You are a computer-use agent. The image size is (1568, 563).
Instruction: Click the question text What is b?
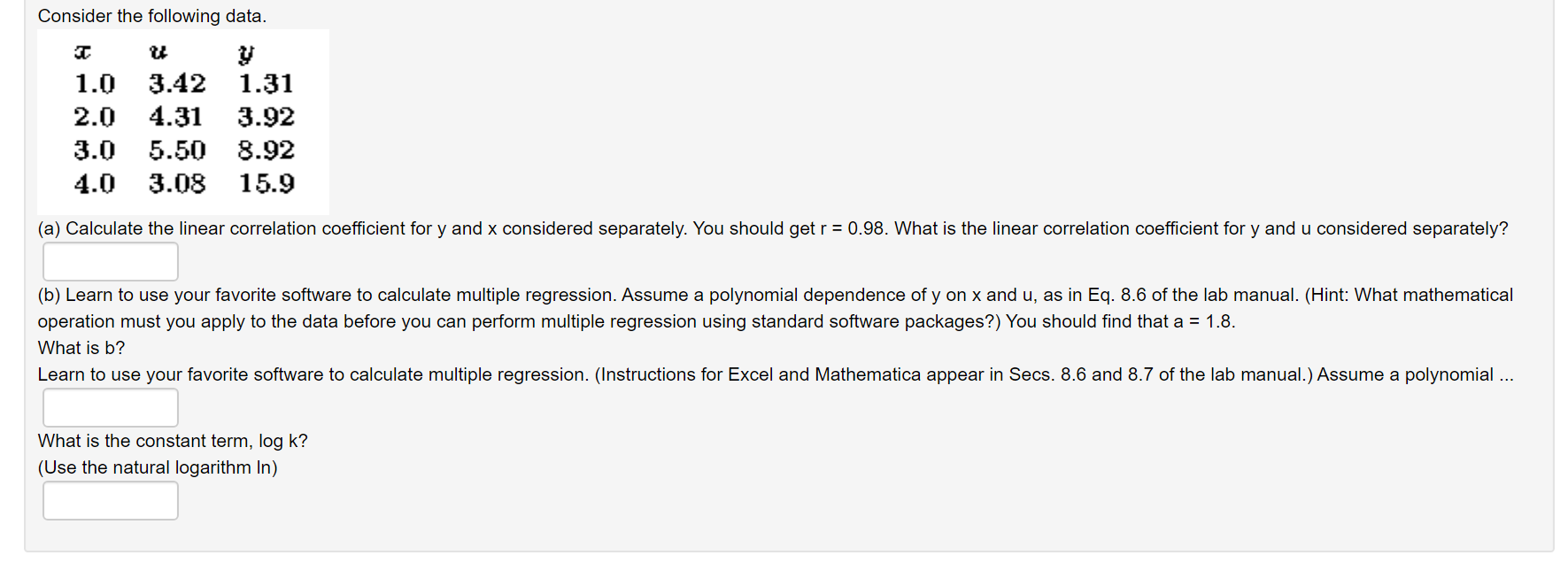(81, 347)
